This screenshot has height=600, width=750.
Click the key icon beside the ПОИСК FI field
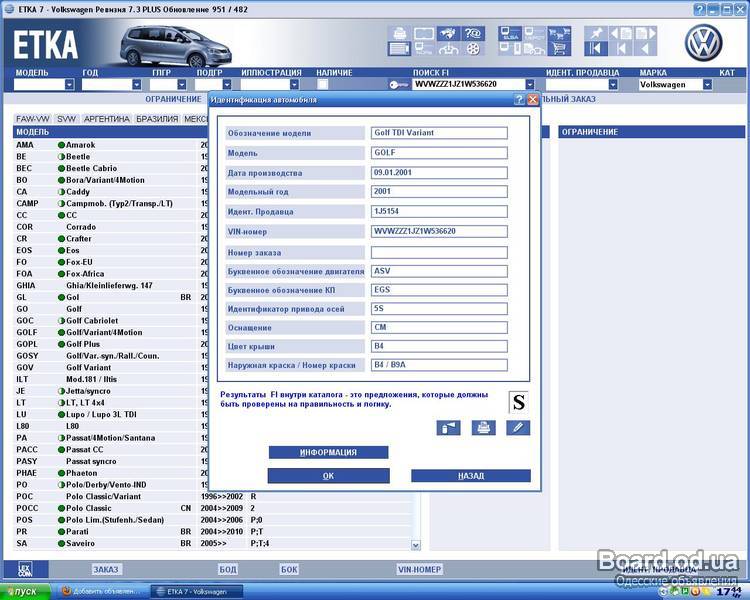click(399, 85)
